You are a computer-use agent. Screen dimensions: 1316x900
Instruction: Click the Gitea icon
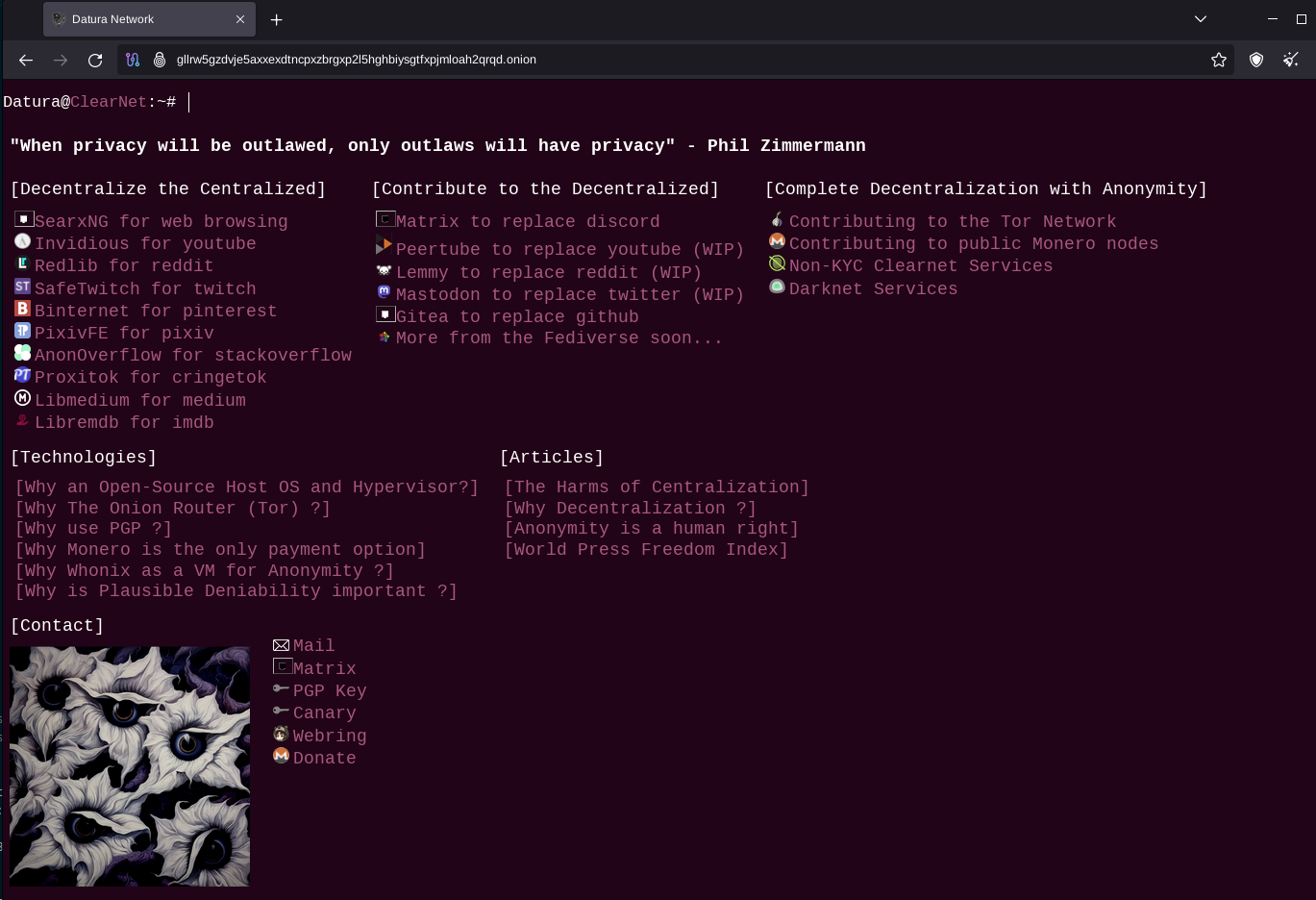click(x=385, y=314)
